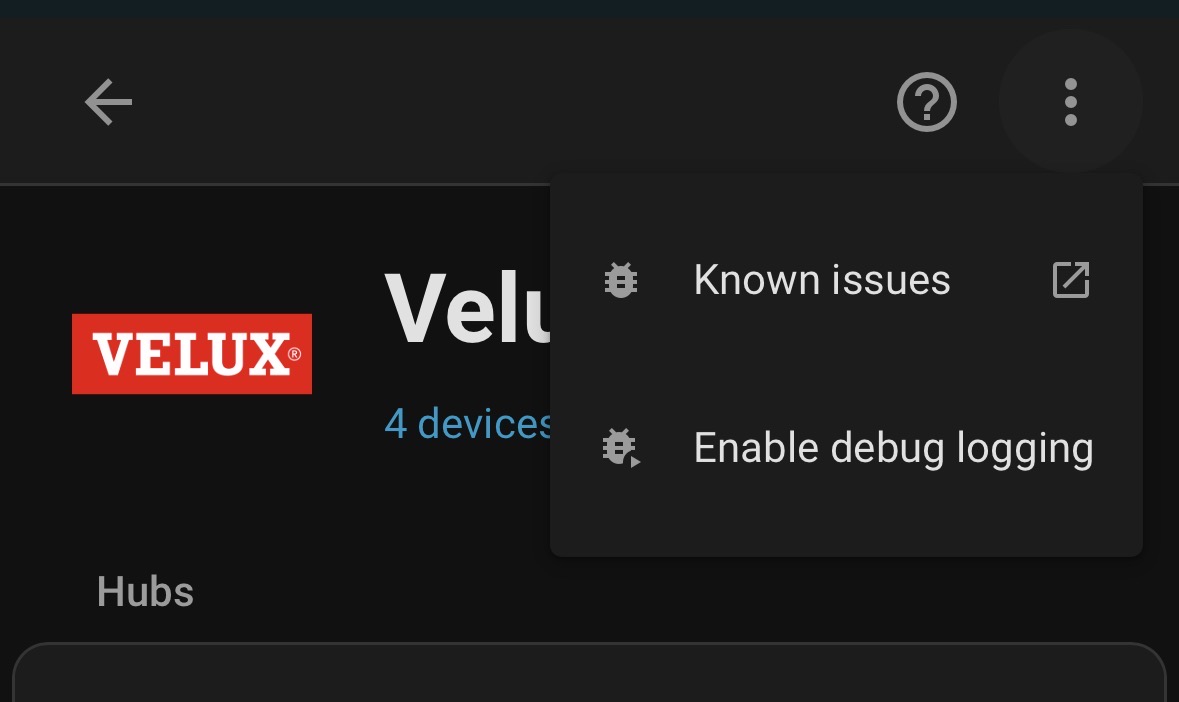Image resolution: width=1179 pixels, height=702 pixels.
Task: Select the Known issues menu entry
Action: (822, 281)
